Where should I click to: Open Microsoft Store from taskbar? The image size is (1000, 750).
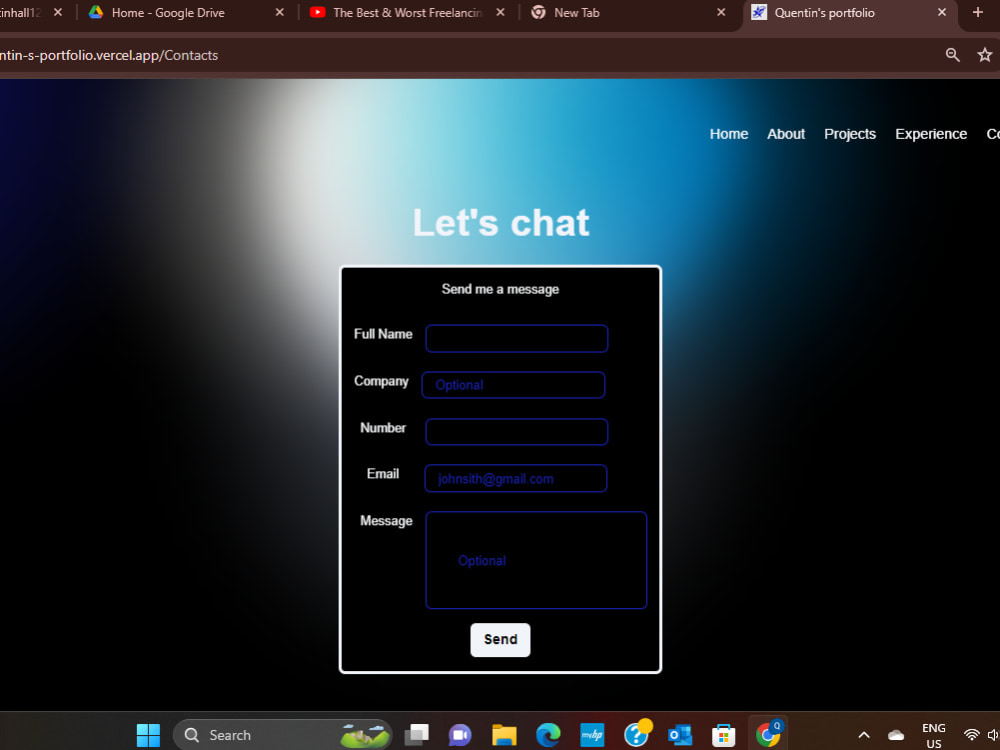723,735
